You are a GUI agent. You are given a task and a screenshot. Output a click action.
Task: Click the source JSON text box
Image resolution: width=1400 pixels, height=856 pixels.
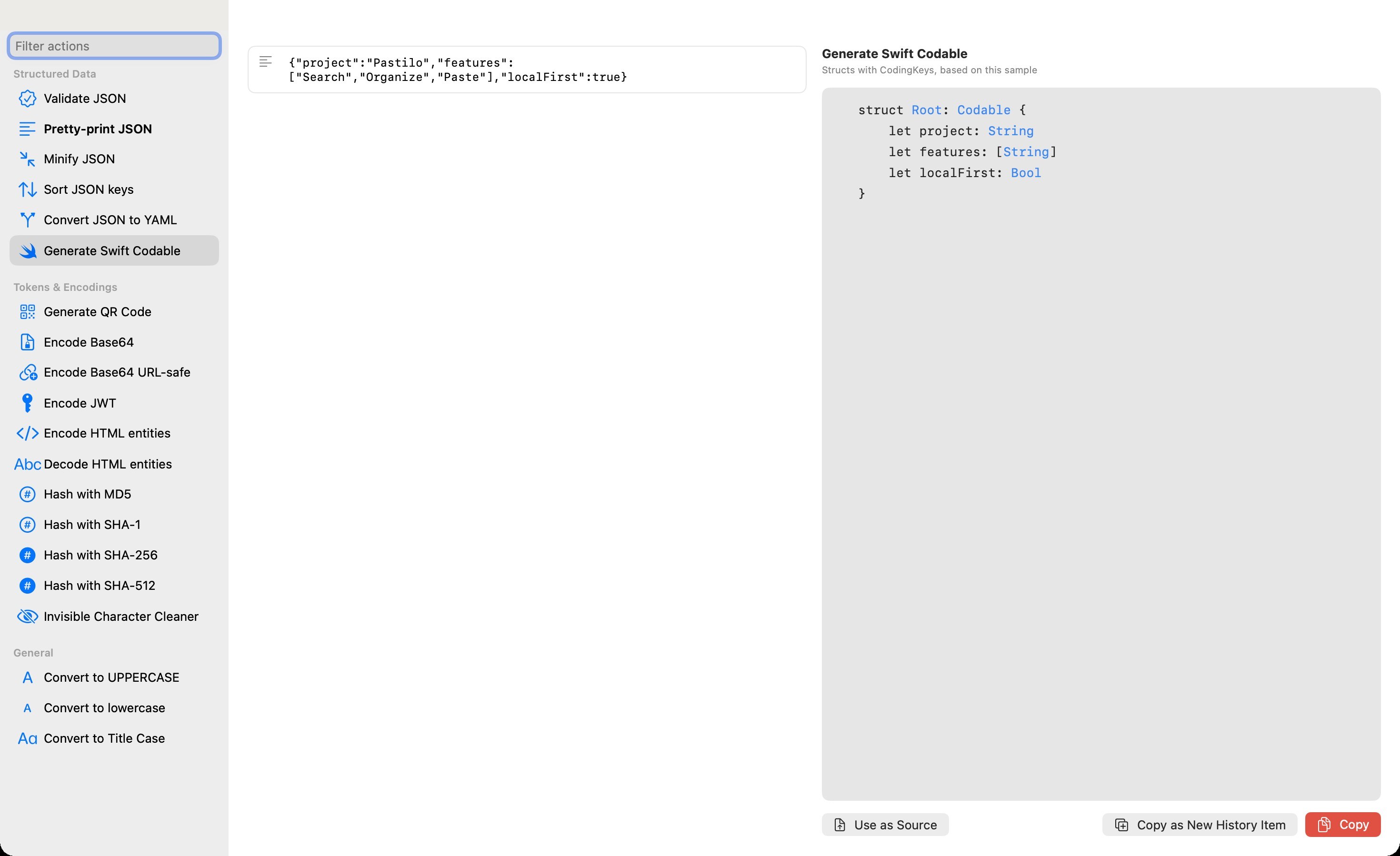coord(527,70)
